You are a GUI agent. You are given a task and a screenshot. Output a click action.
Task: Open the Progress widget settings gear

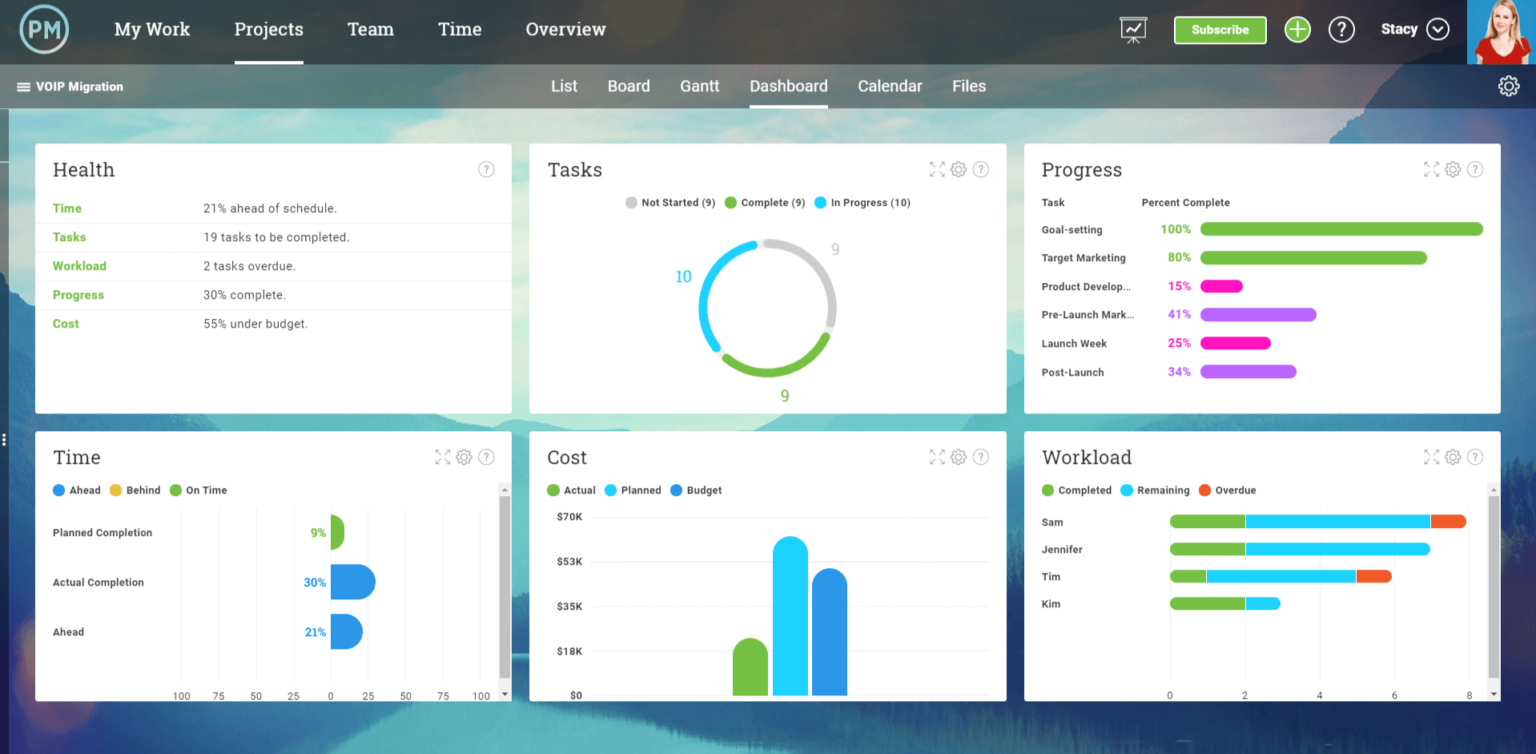coord(1453,170)
